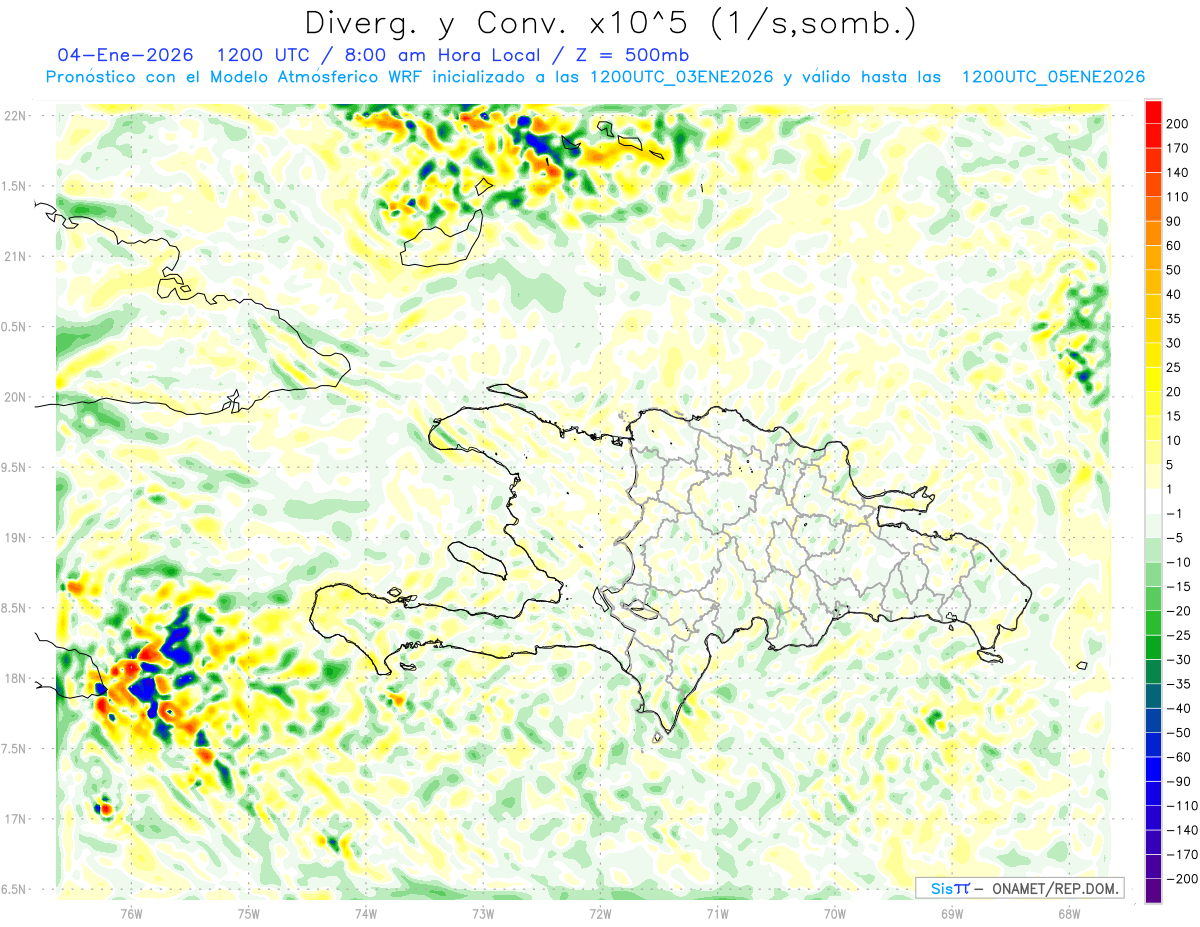Viewport: 1200px width, 927px height.
Task: Click the blue "SisTT" logo text
Action: 949,889
